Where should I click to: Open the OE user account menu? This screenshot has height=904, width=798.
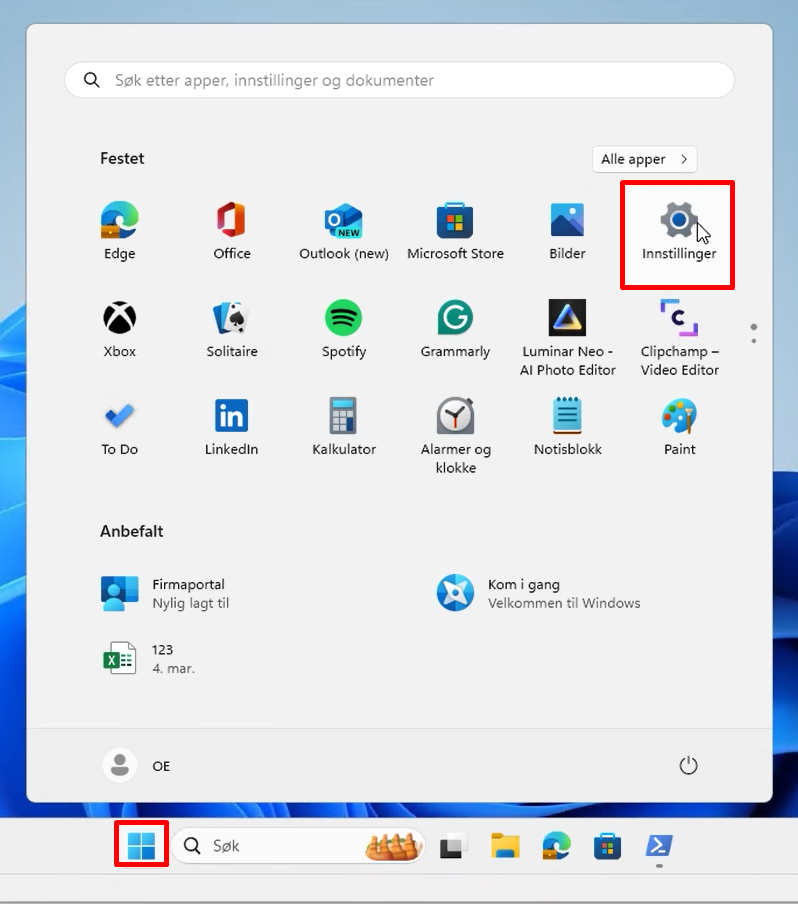[x=137, y=766]
